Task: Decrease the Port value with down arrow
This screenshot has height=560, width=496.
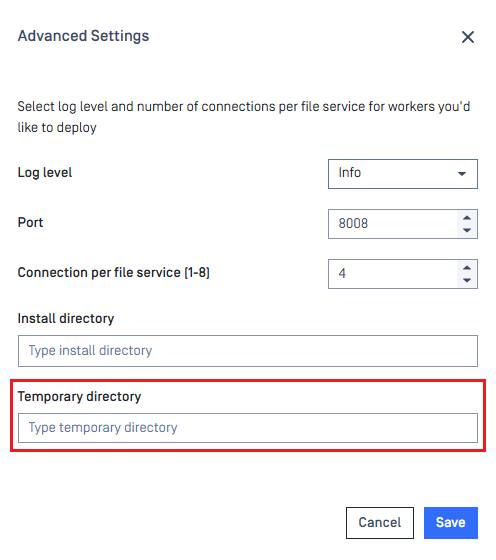Action: [467, 230]
